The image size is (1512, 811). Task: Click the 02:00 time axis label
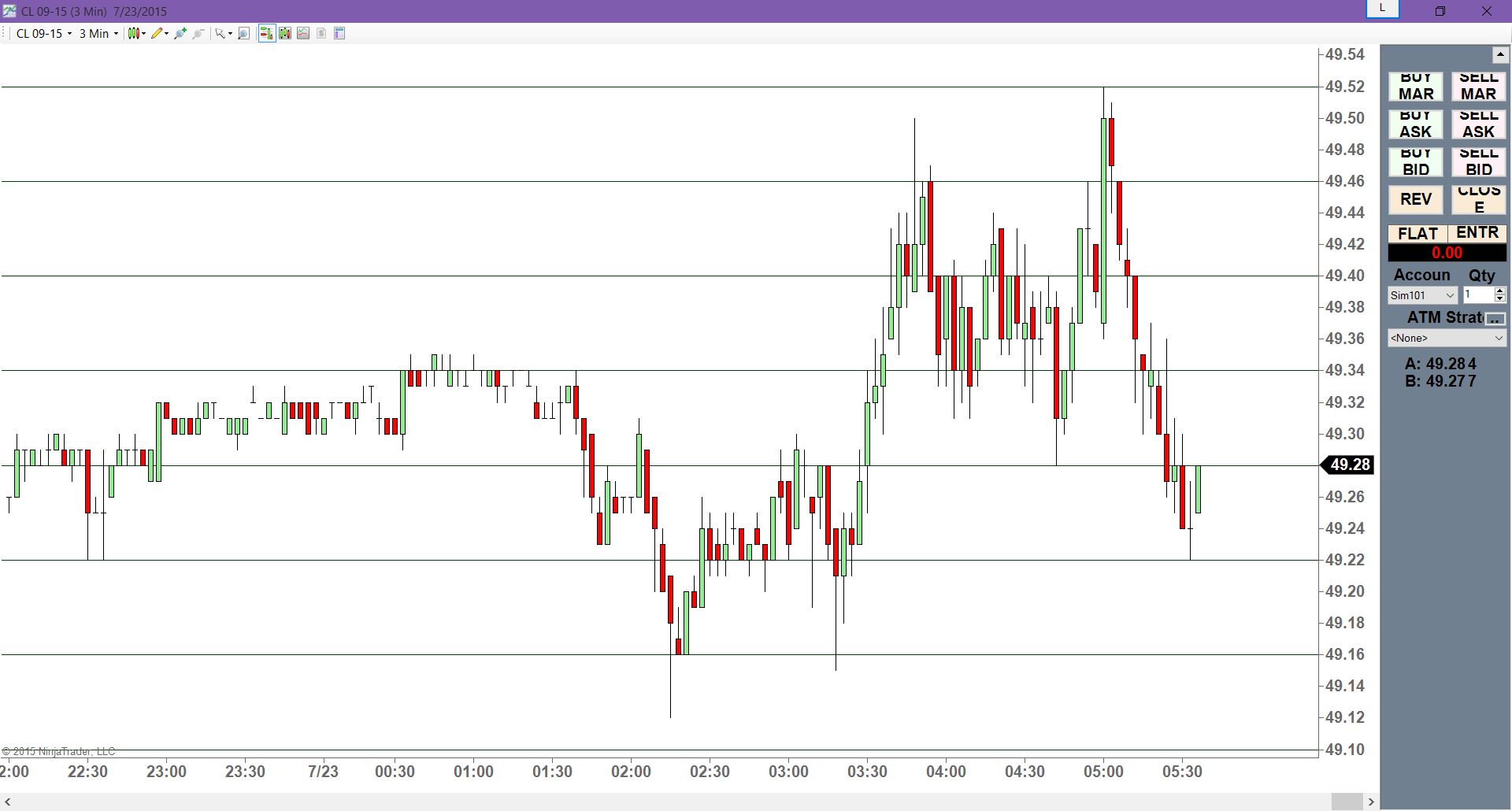631,772
